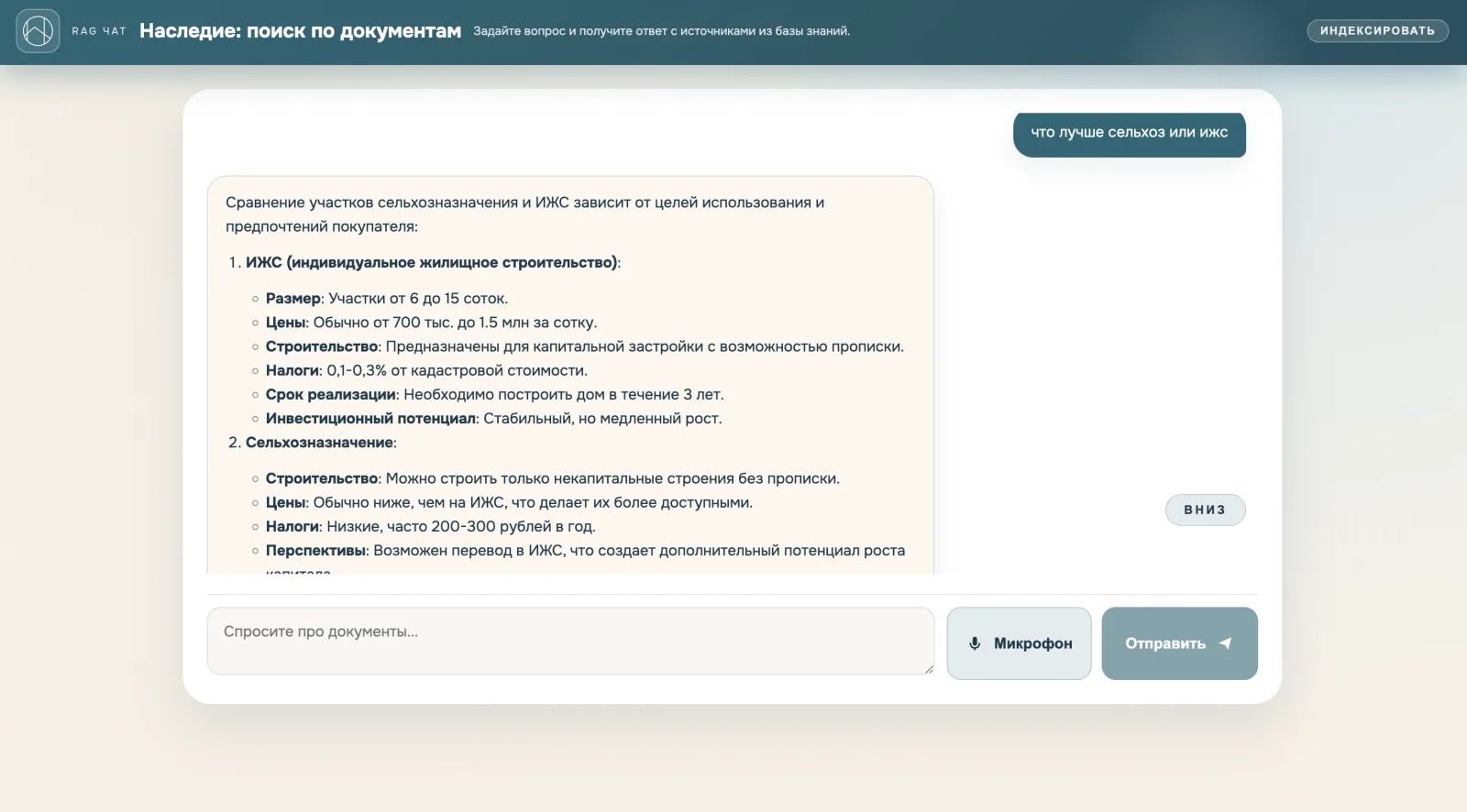Click the paper plane send icon
Image resolution: width=1467 pixels, height=812 pixels.
pyautogui.click(x=1225, y=643)
